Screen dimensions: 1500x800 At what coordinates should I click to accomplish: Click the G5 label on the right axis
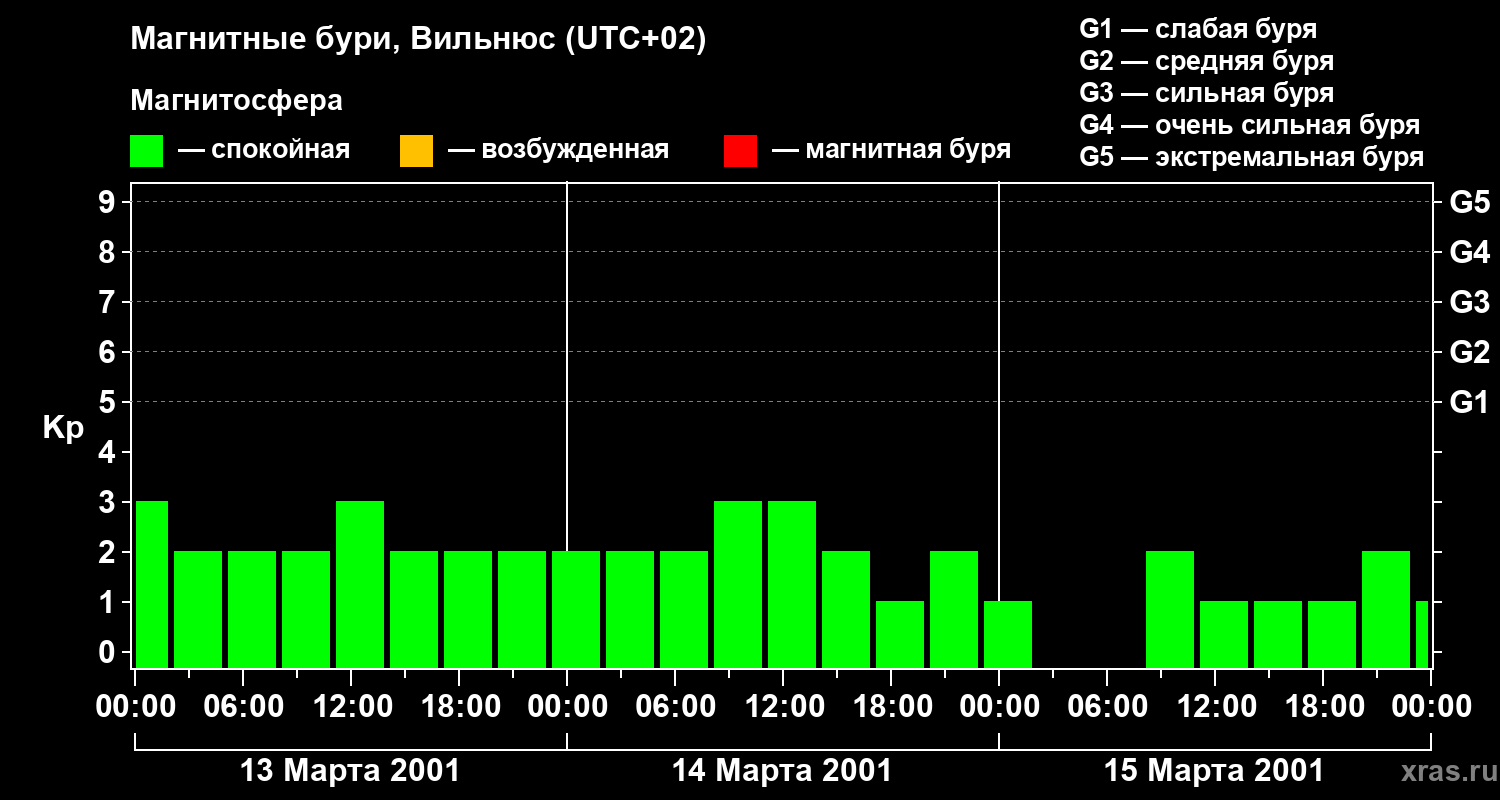(x=1469, y=202)
